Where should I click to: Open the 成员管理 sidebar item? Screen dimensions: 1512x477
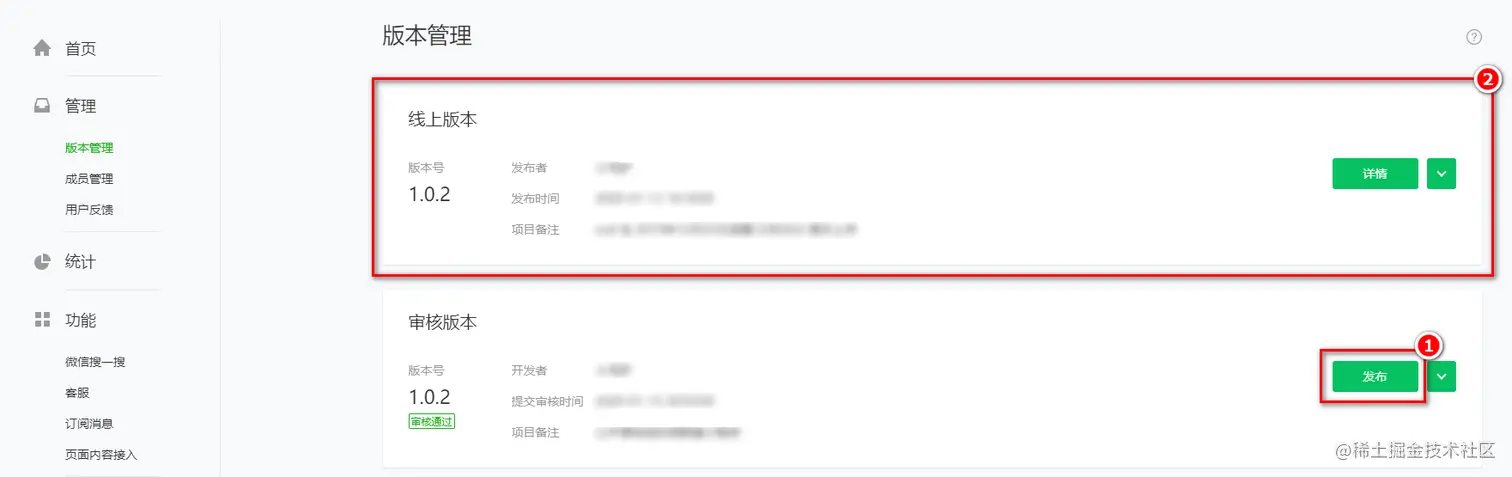click(89, 179)
